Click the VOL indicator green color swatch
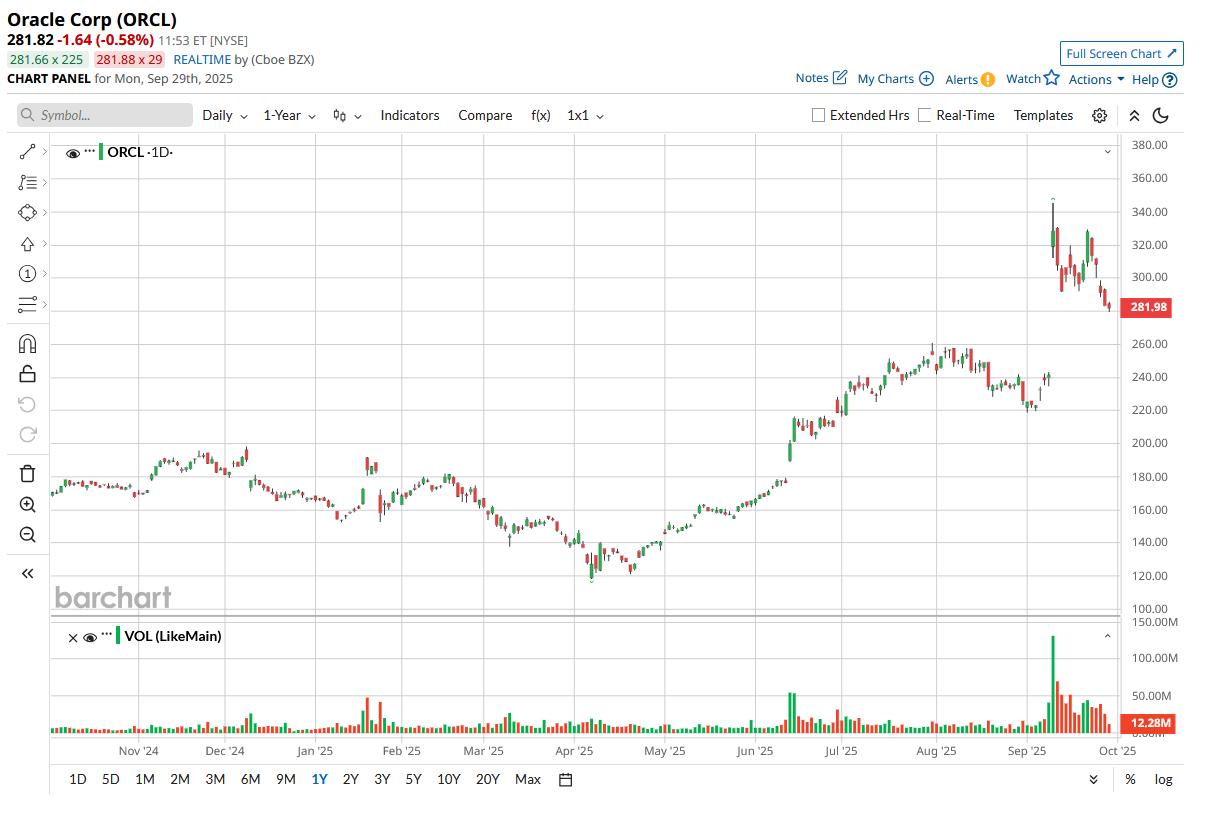This screenshot has width=1208, height=821. tap(119, 636)
